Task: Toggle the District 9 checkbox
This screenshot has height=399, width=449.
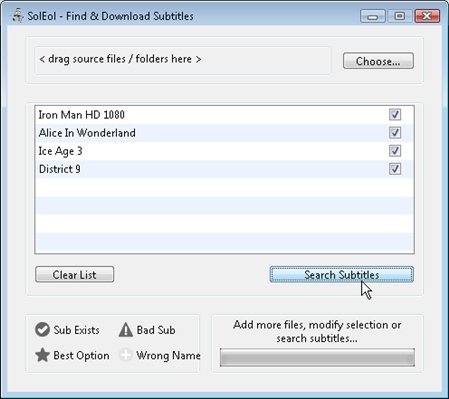Action: pos(395,169)
